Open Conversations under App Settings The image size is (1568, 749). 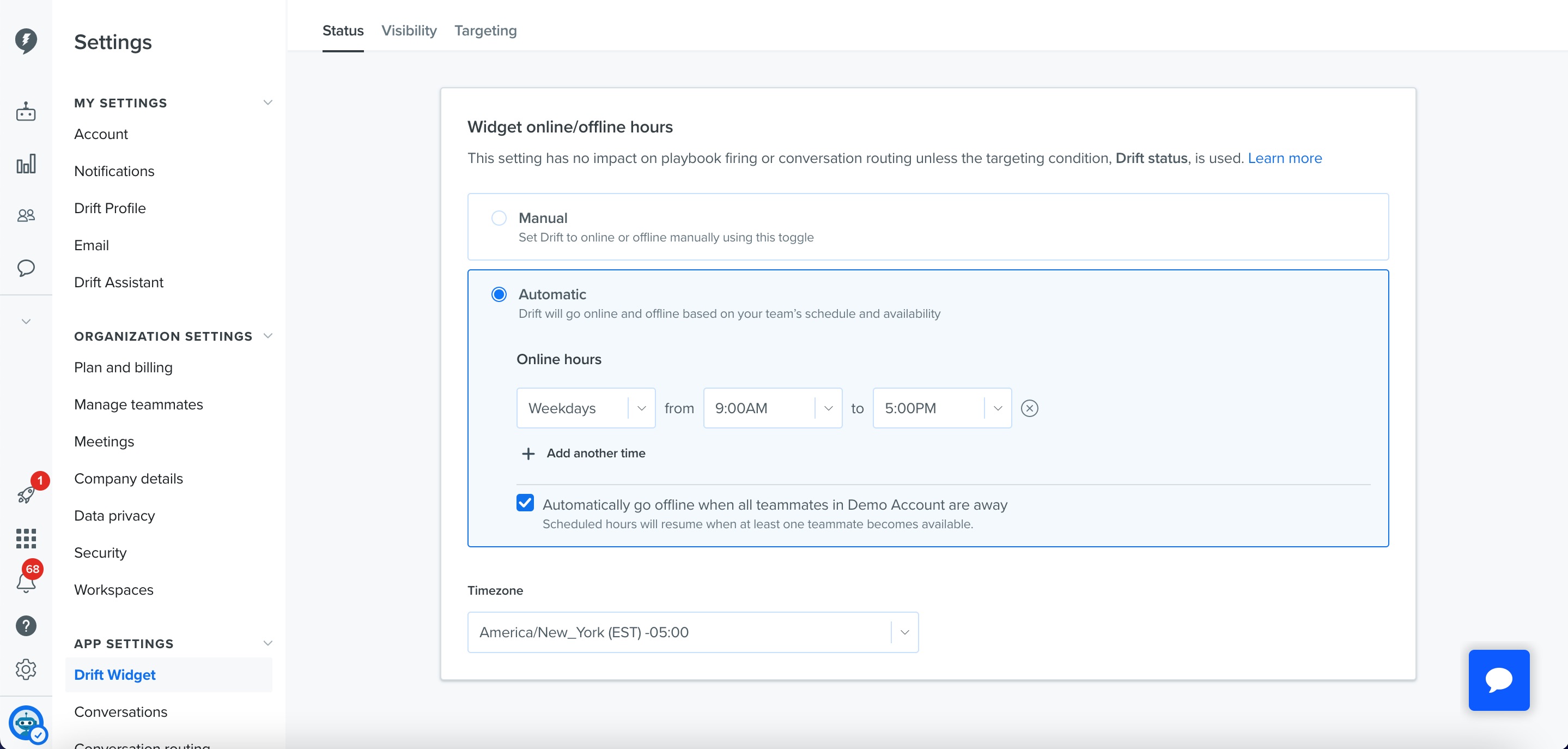coord(120,712)
